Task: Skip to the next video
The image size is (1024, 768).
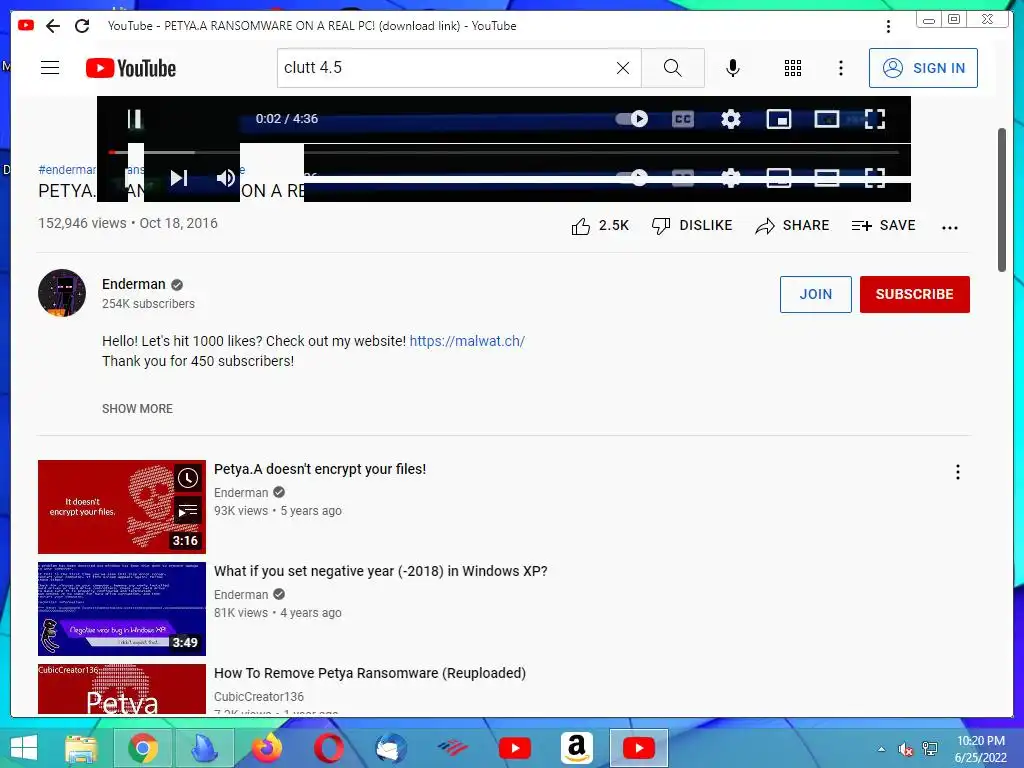Action: (x=179, y=178)
